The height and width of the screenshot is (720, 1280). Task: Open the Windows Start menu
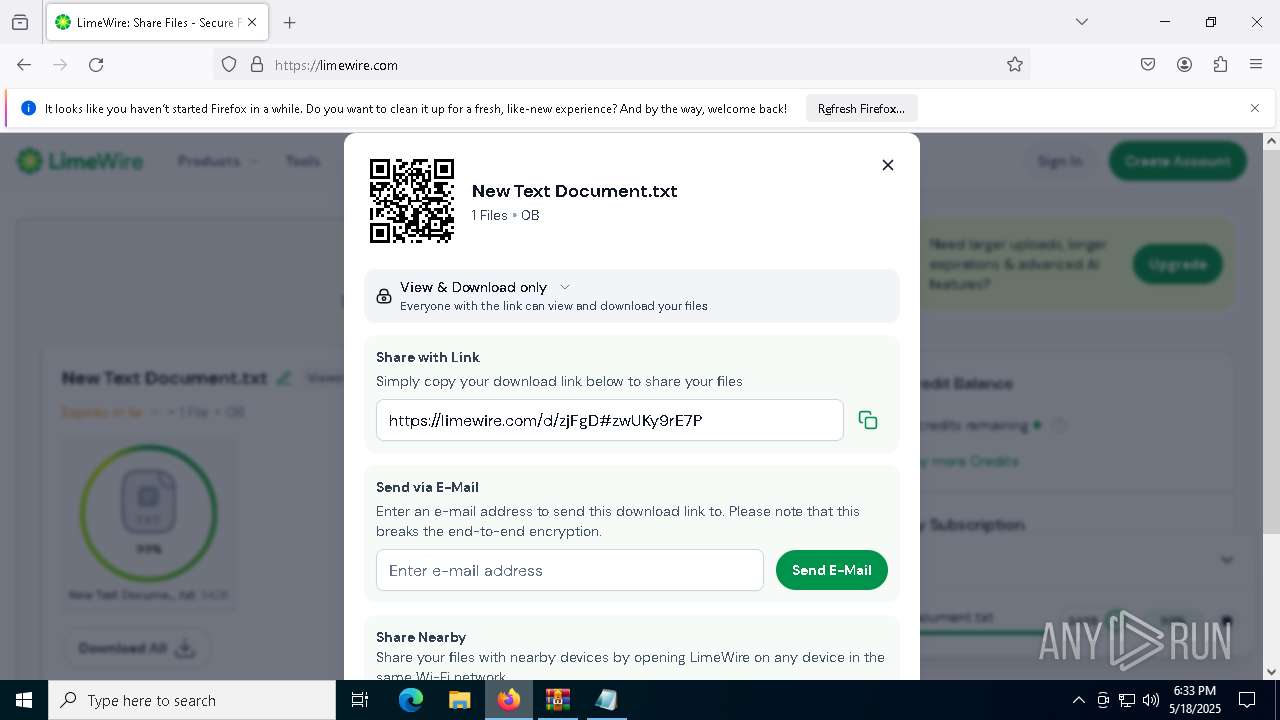(24, 700)
